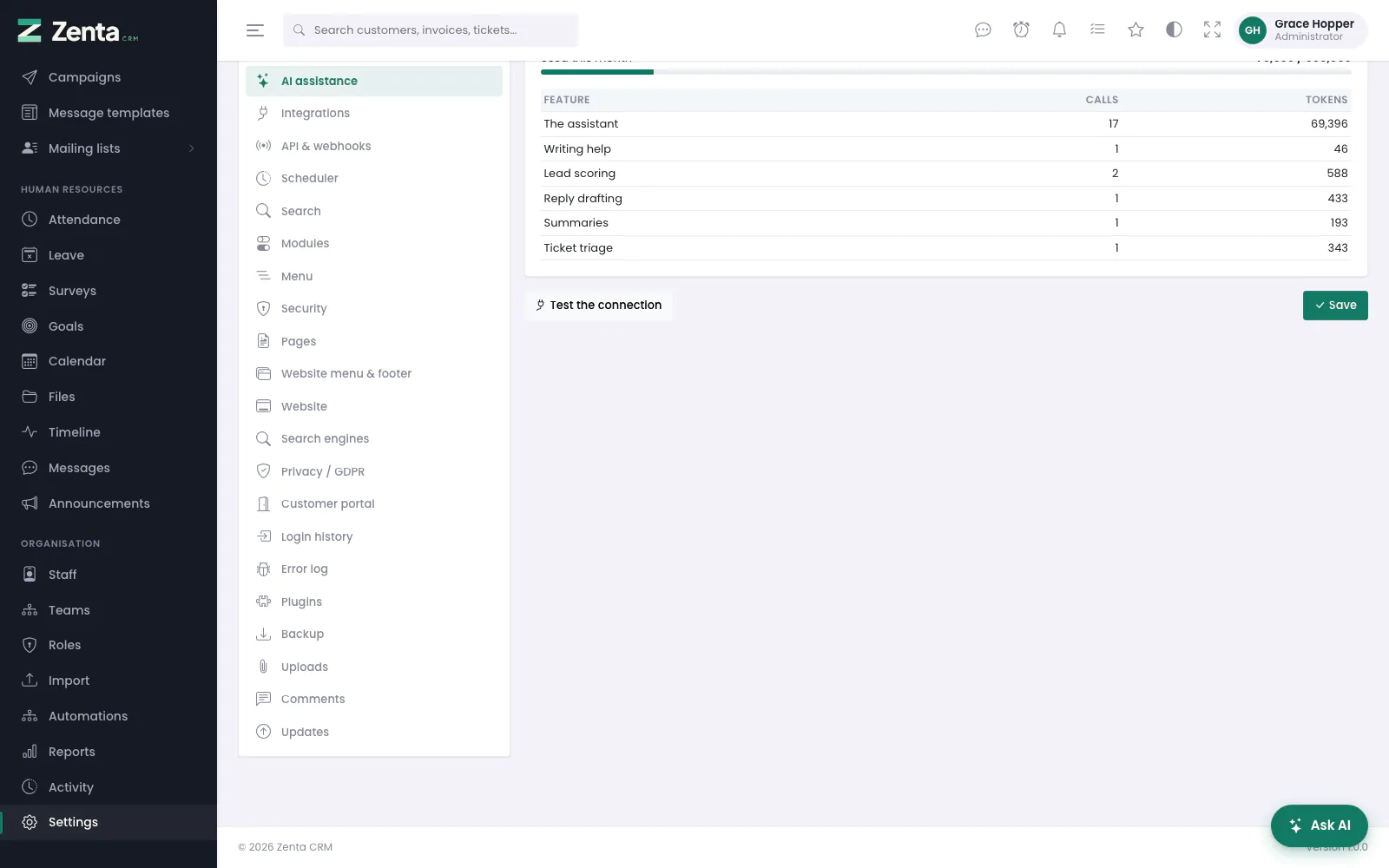The height and width of the screenshot is (868, 1389).
Task: Open Grace Hopper profile menu
Action: [x=1300, y=30]
